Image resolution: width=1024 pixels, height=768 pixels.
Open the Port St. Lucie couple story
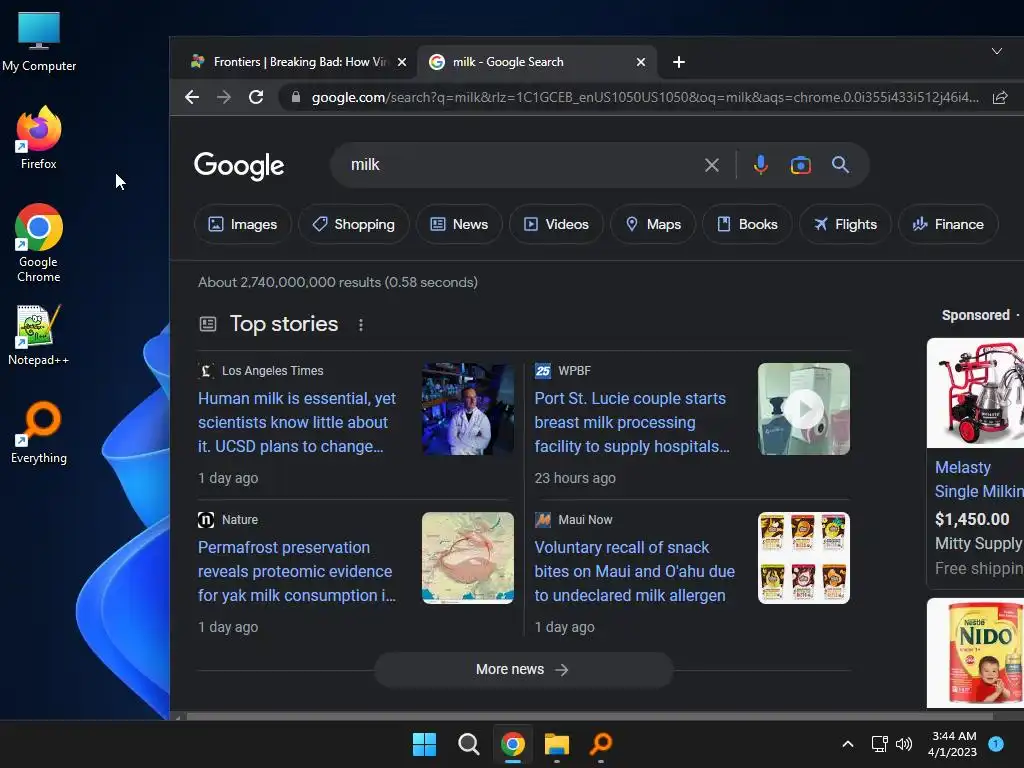point(632,423)
